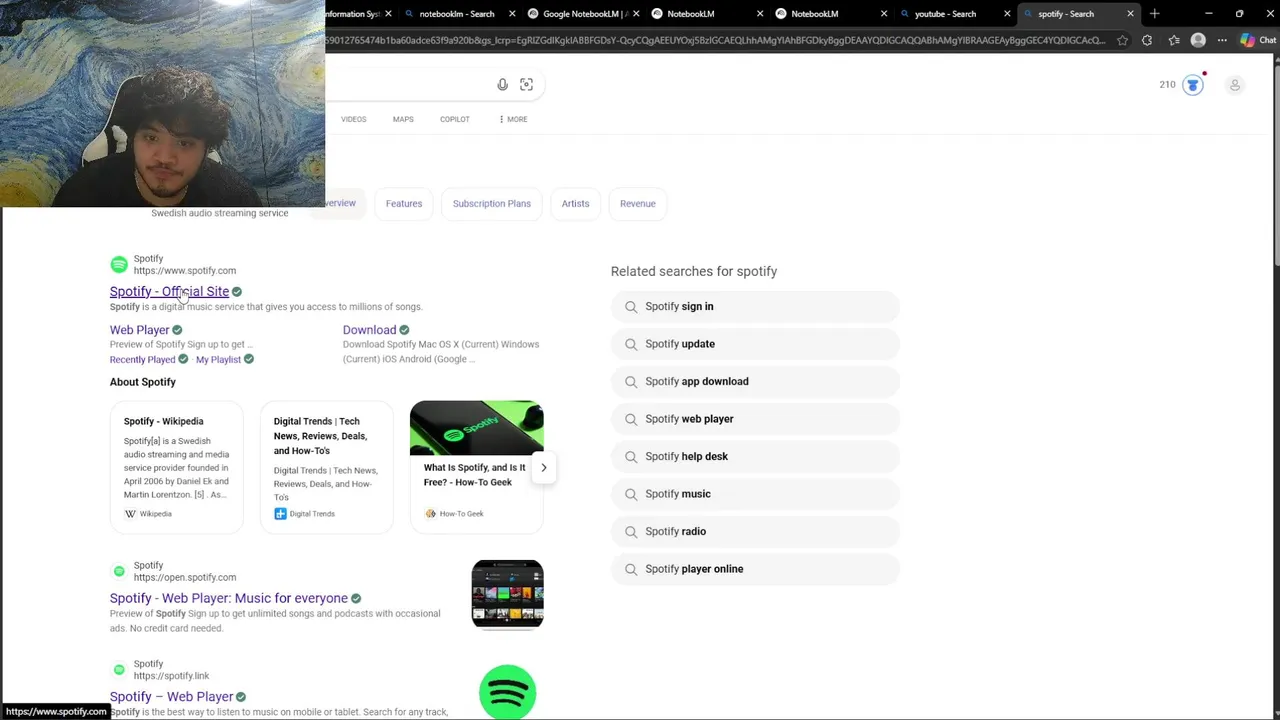This screenshot has height=720, width=1280.
Task: Open the Web Player sitelink
Action: point(139,330)
